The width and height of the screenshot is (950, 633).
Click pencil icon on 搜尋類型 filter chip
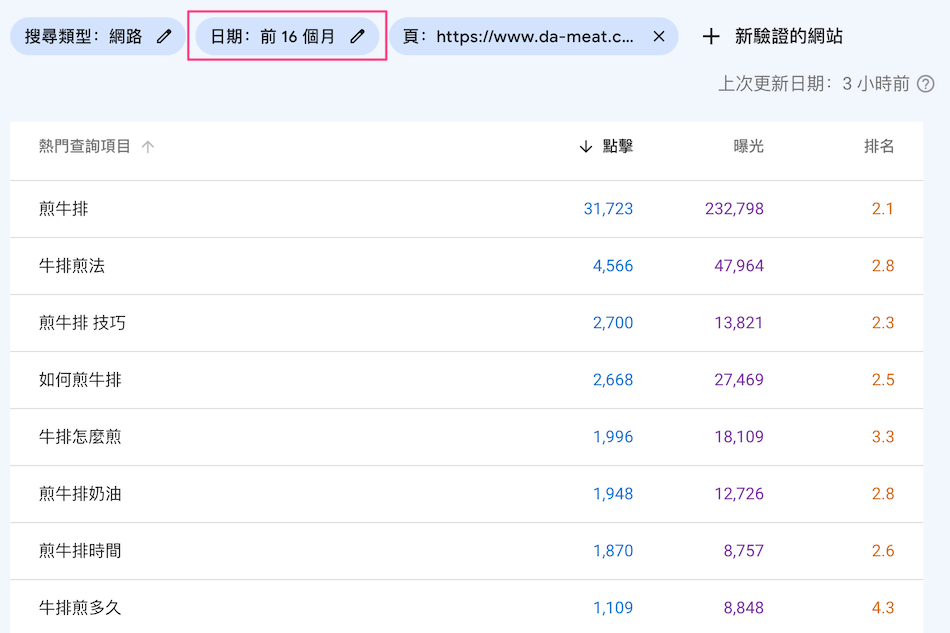[x=164, y=37]
